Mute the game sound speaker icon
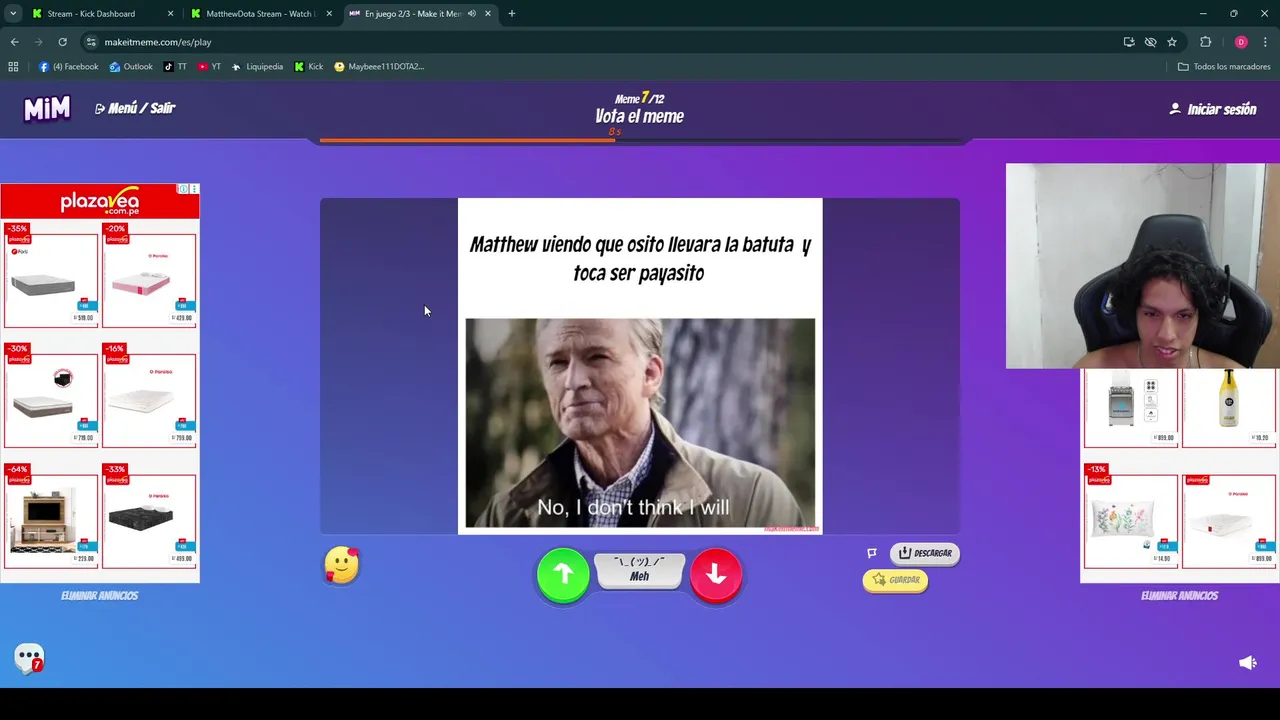The width and height of the screenshot is (1280, 720). [x=1248, y=662]
